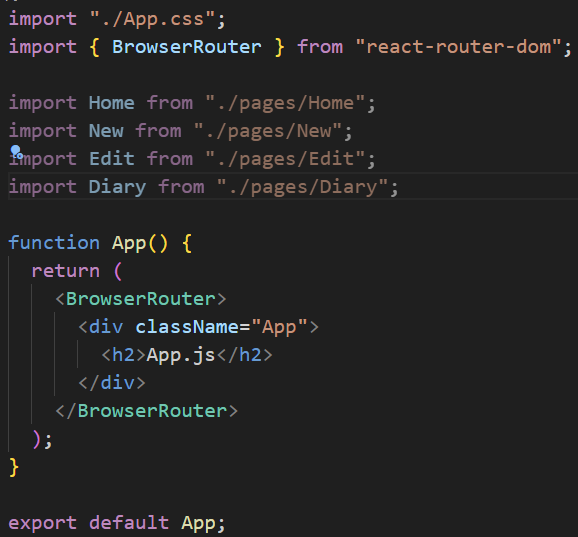
Task: Click the from keyword in BrowserRouter import
Action: coord(320,47)
